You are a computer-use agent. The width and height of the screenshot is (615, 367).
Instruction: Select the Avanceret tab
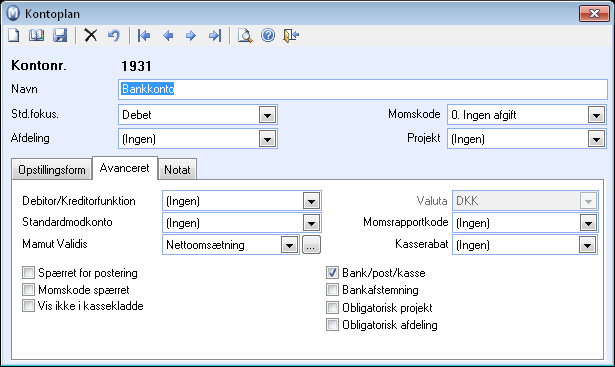[x=125, y=168]
